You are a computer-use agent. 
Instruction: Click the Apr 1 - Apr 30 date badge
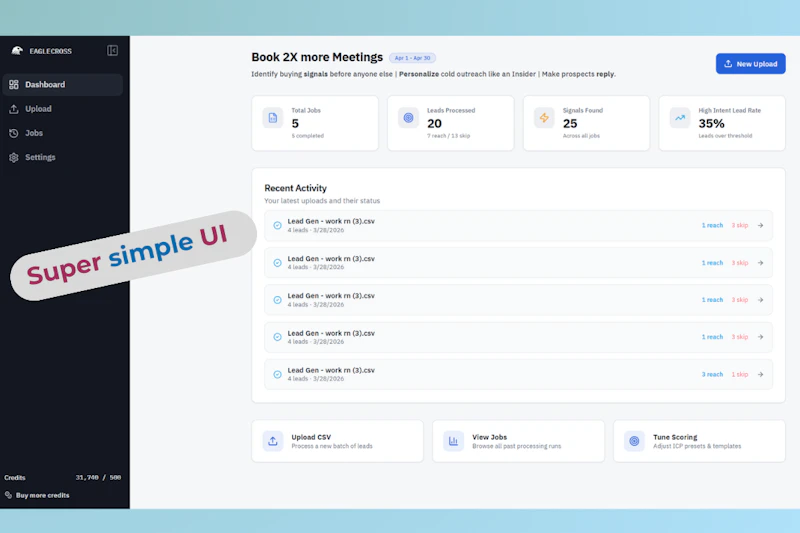point(412,58)
